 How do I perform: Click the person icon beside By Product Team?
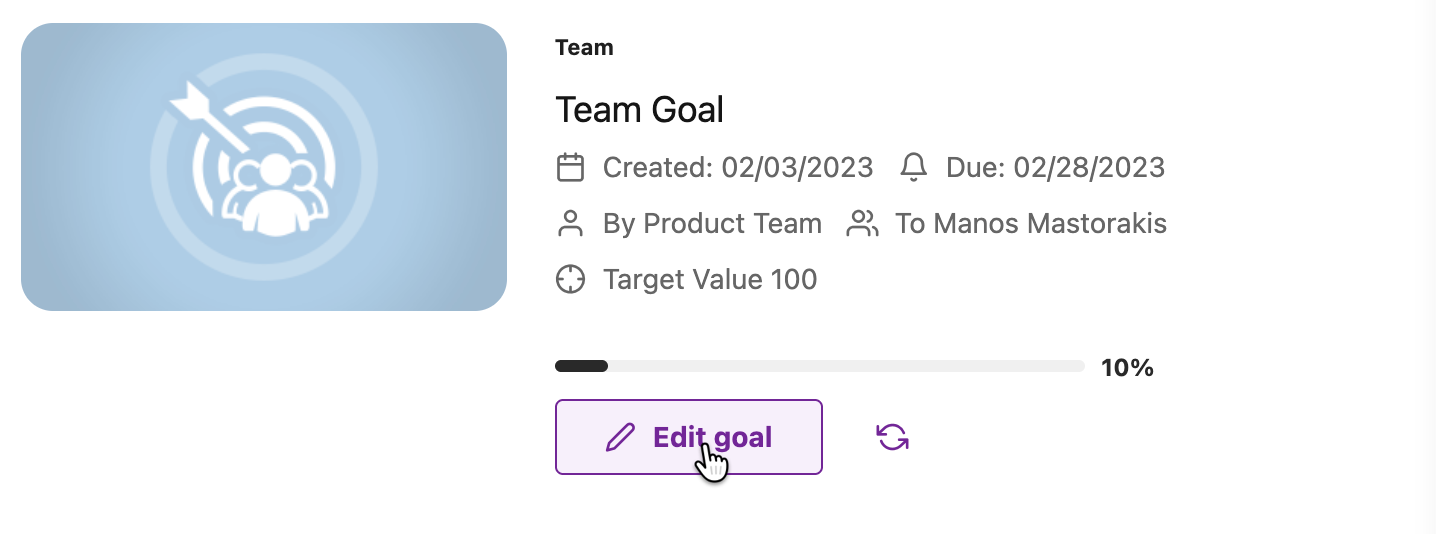coord(570,223)
